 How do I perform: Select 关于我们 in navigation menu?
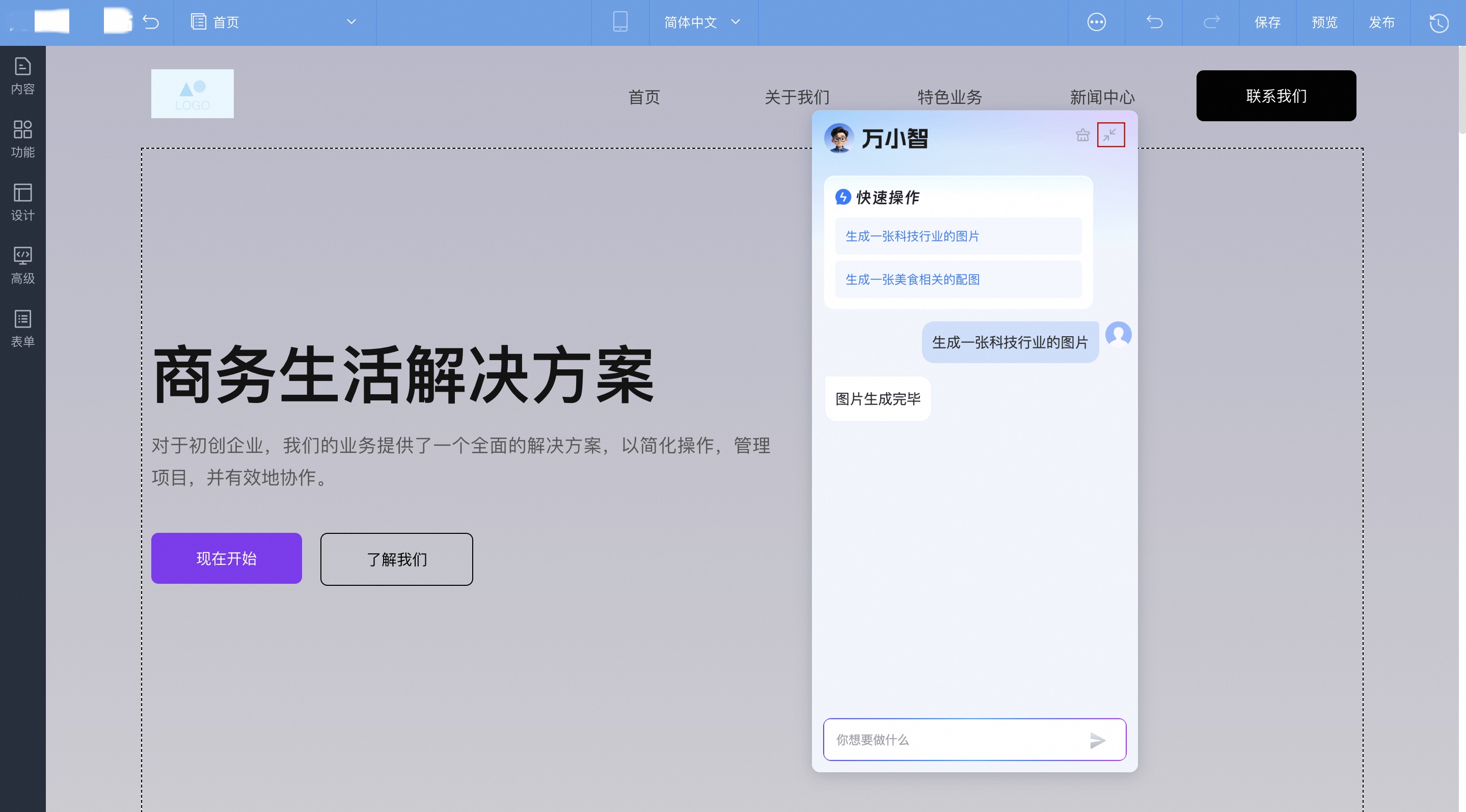coord(797,97)
